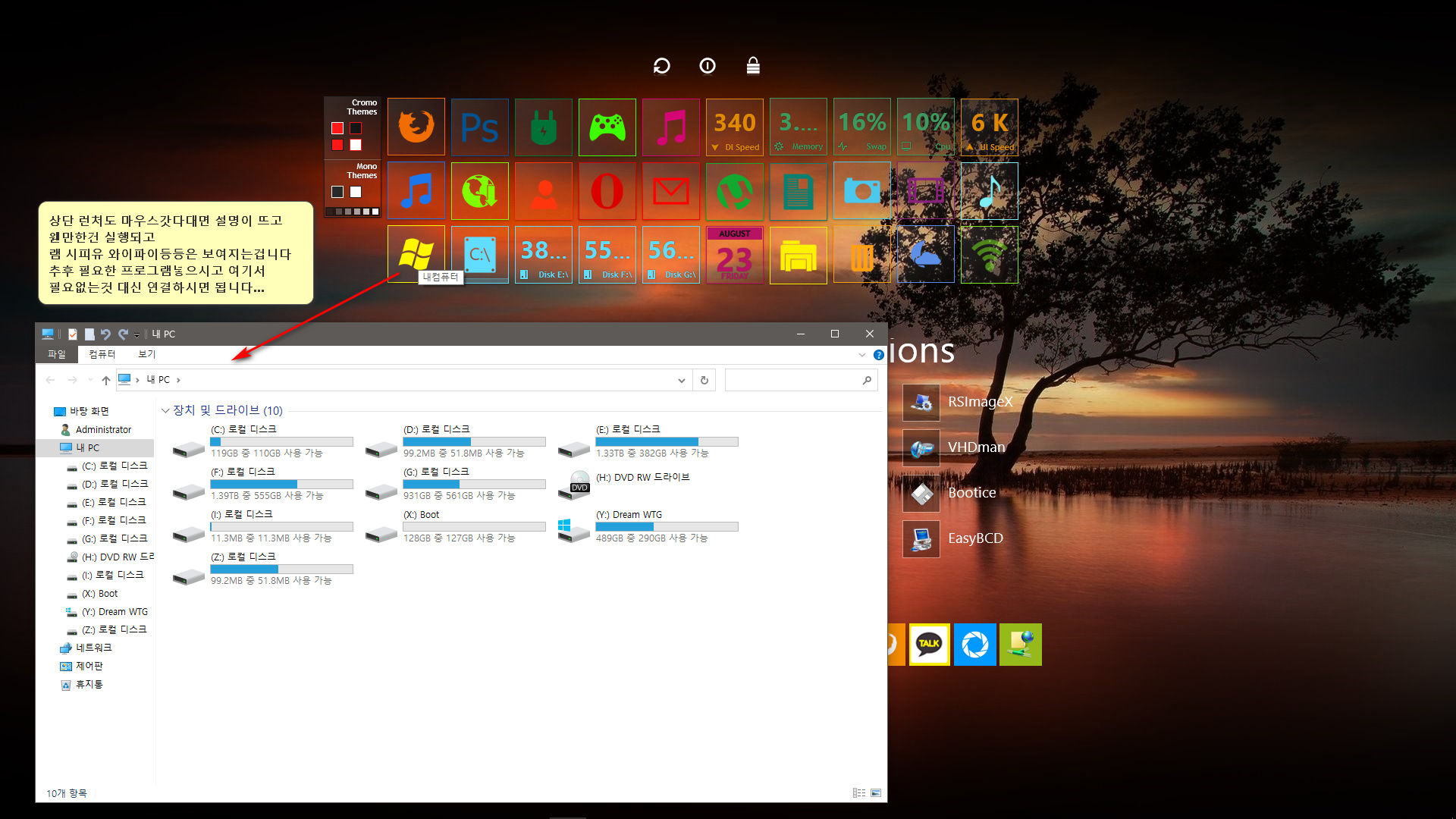Viewport: 1456px width, 819px height.
Task: Click the pink music note tile
Action: click(x=670, y=127)
